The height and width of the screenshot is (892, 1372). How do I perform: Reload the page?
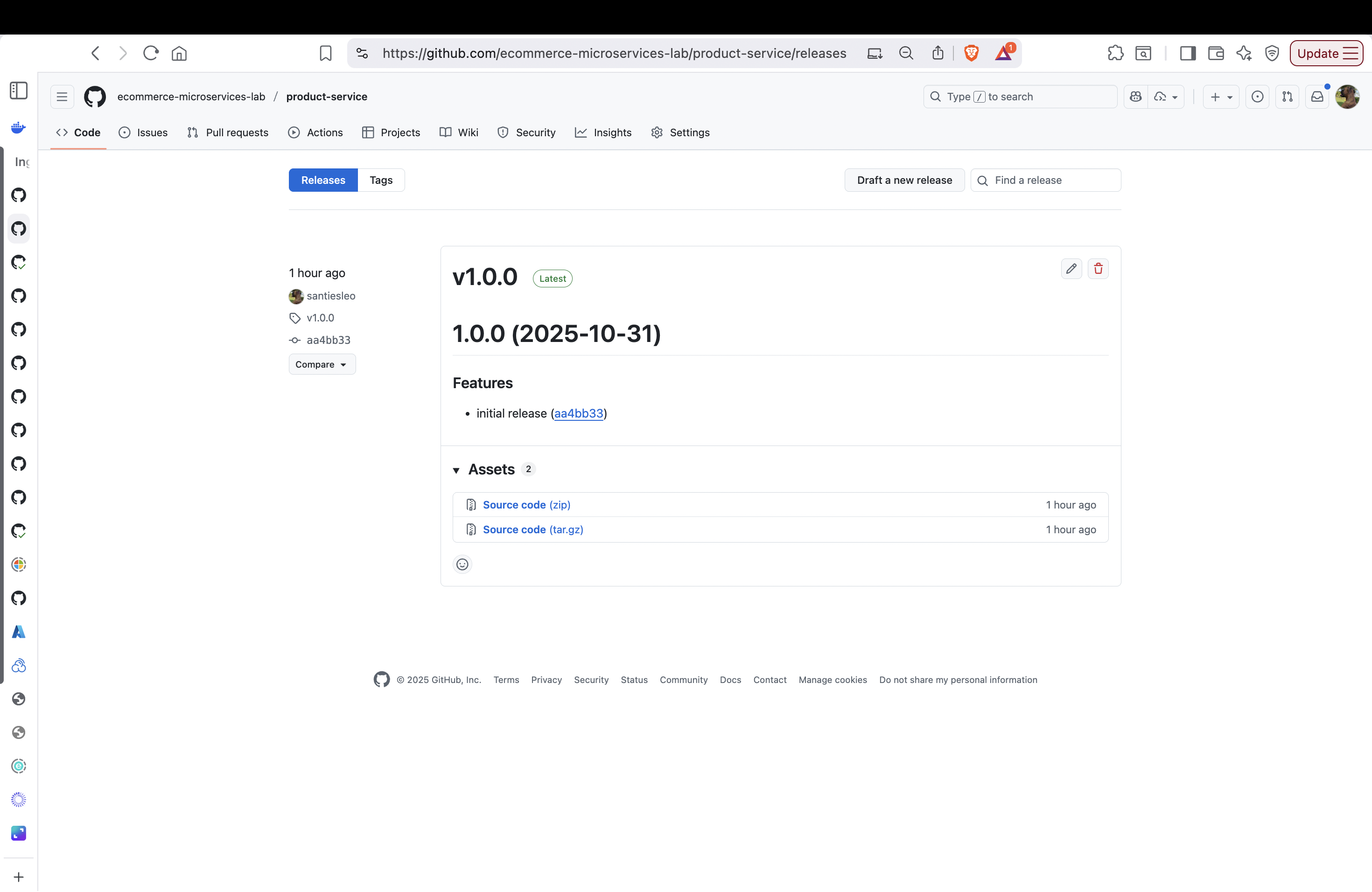click(x=151, y=53)
